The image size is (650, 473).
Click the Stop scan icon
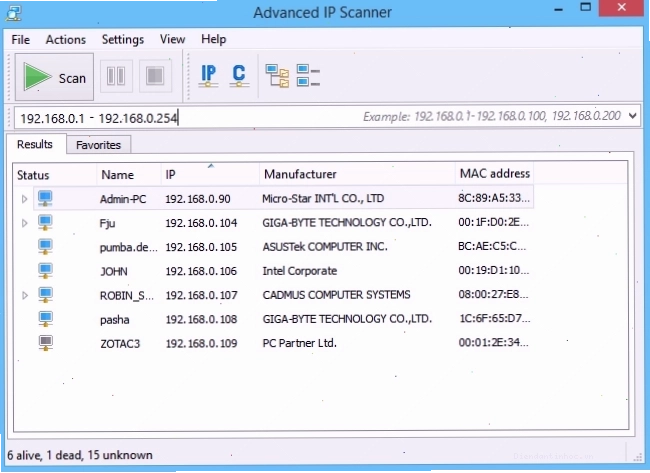tap(155, 76)
